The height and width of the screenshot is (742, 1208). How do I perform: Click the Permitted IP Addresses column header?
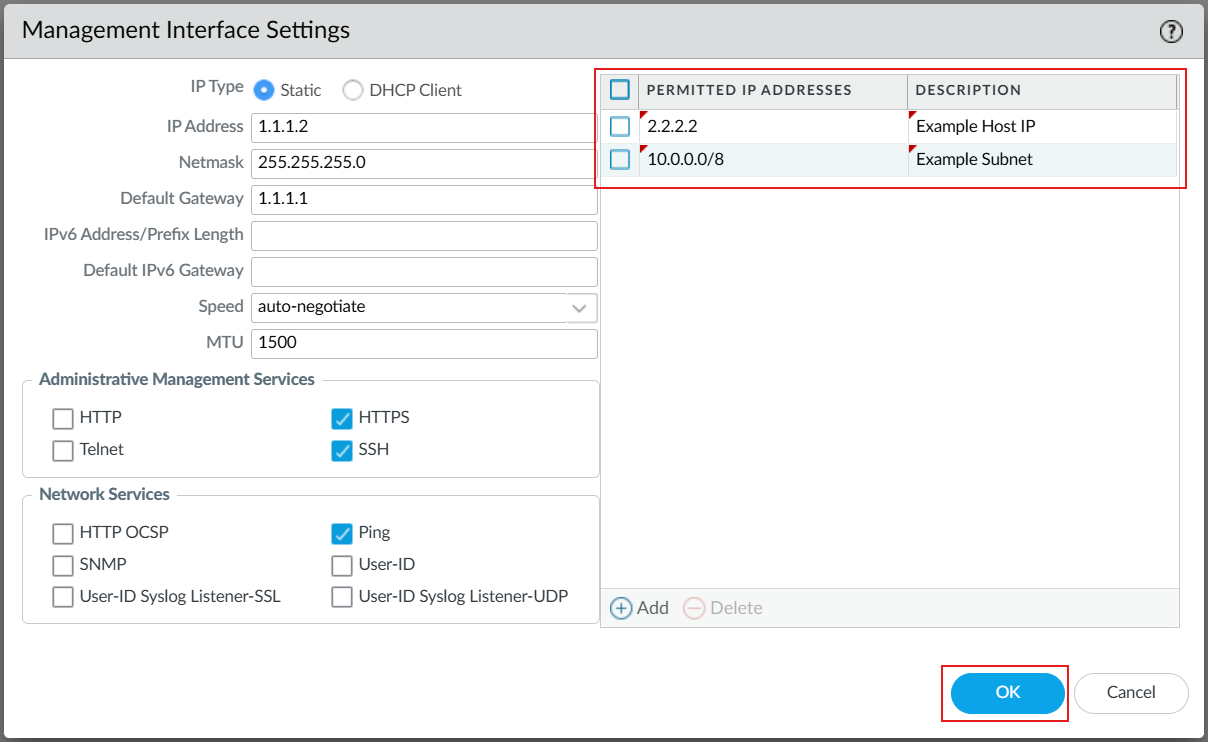[749, 90]
